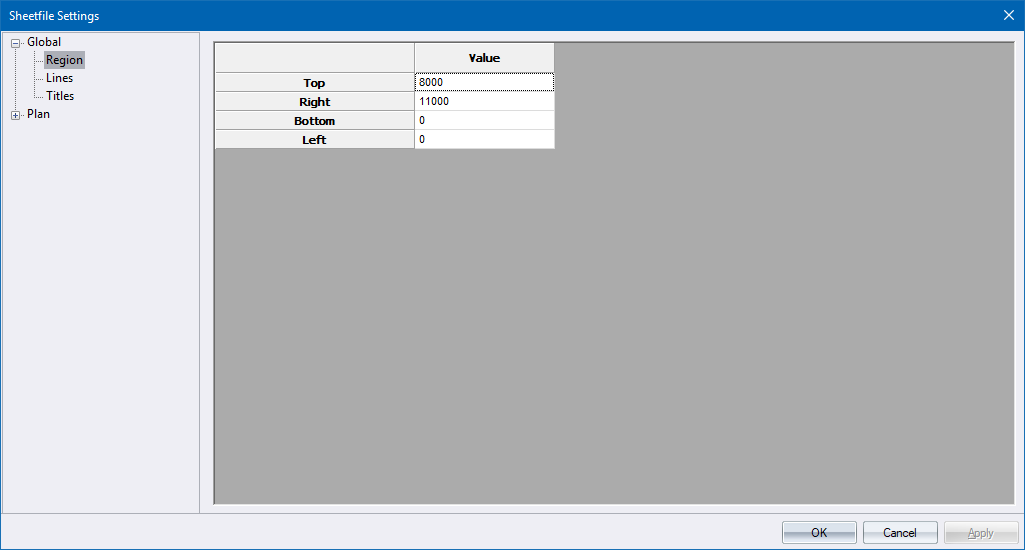The image size is (1025, 550).
Task: Click the Apply button
Action: 980,533
